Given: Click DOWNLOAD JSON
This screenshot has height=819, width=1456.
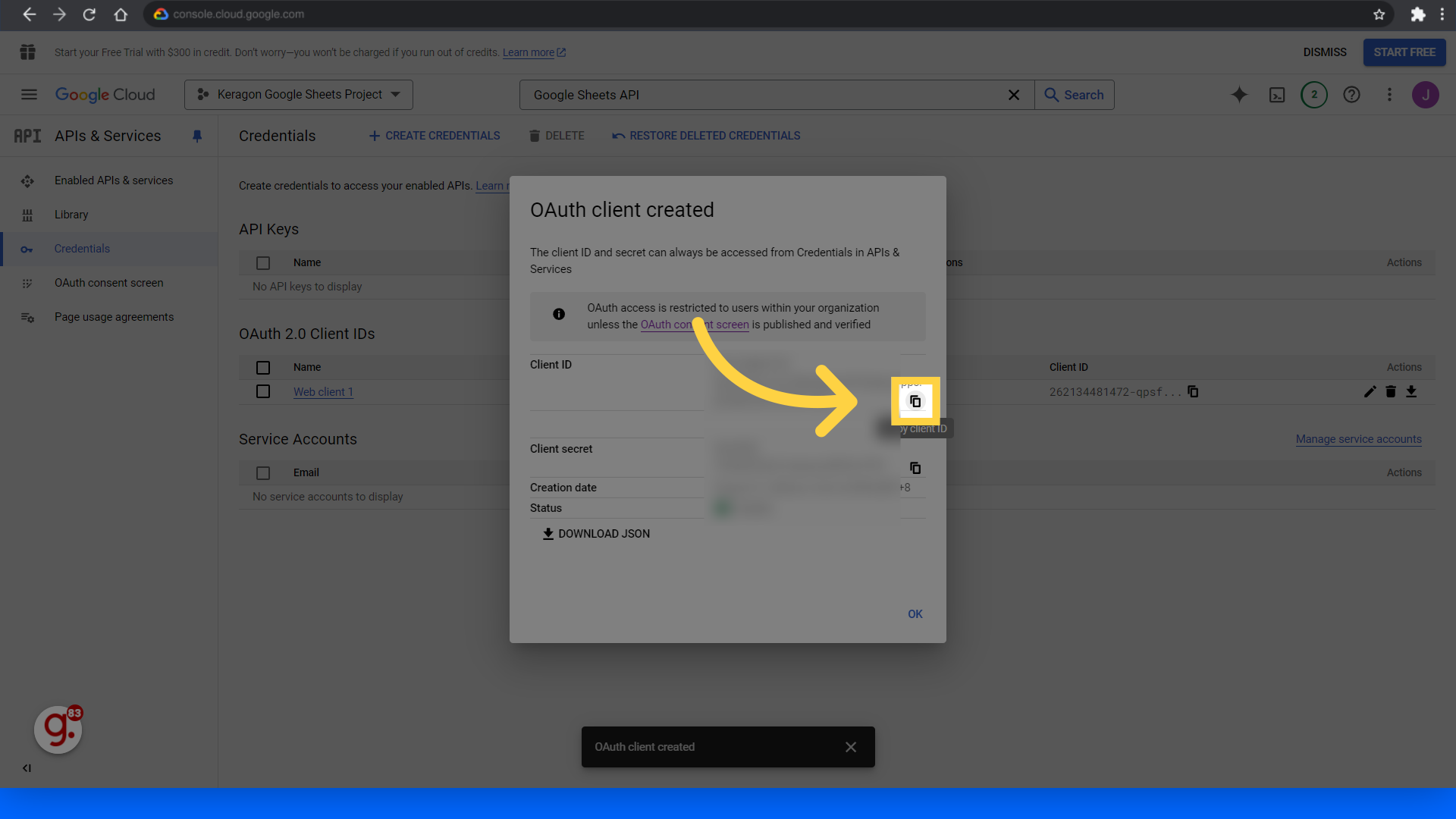Looking at the screenshot, I should tap(596, 534).
